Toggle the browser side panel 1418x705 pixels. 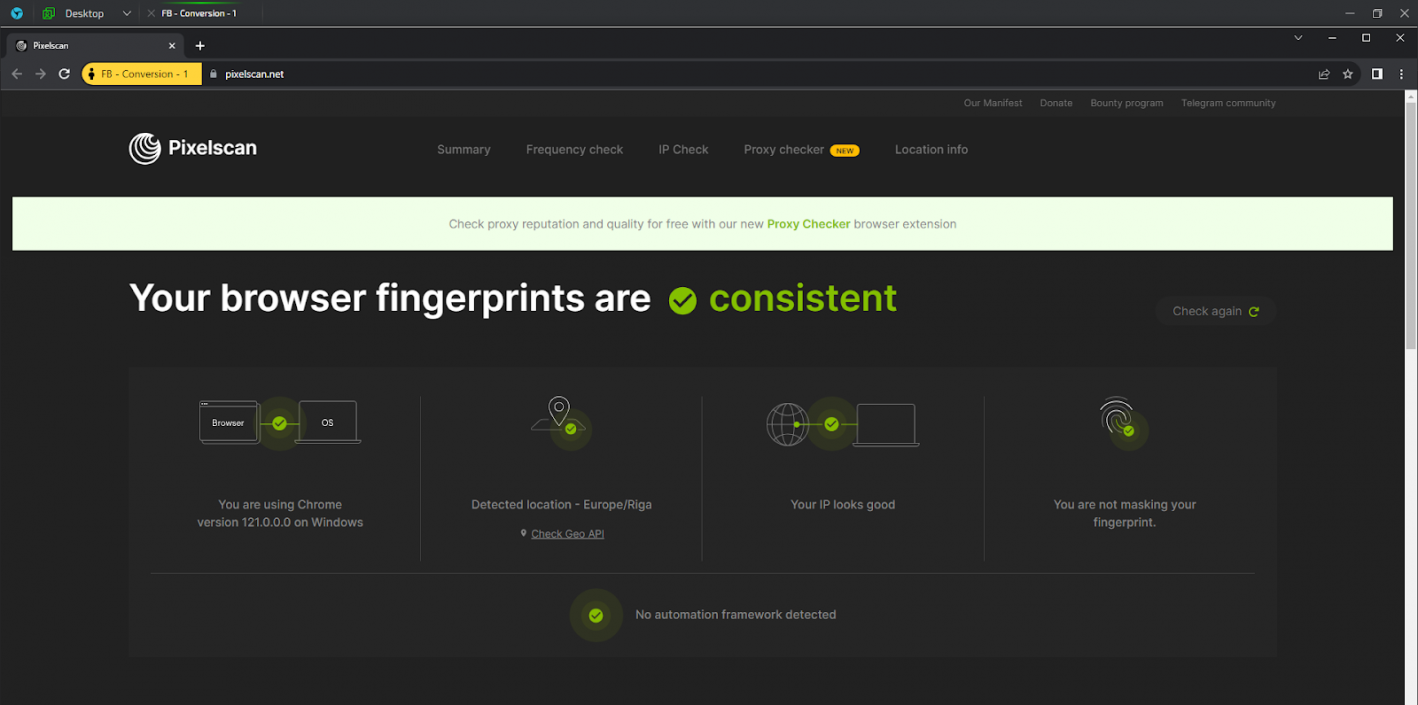point(1377,74)
